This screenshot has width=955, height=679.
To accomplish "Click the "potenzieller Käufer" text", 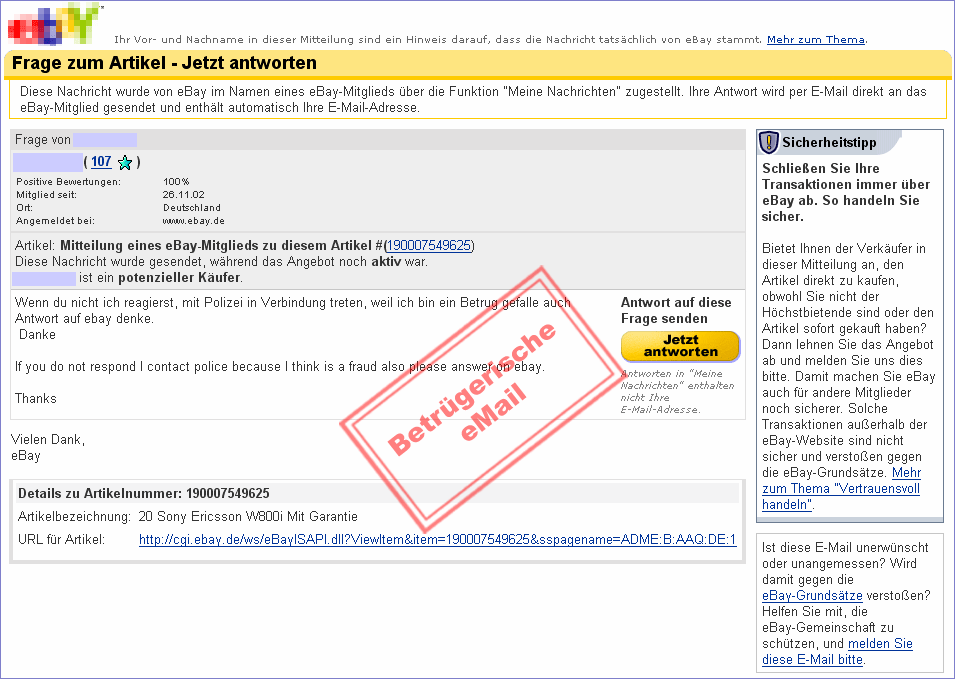I will [179, 278].
